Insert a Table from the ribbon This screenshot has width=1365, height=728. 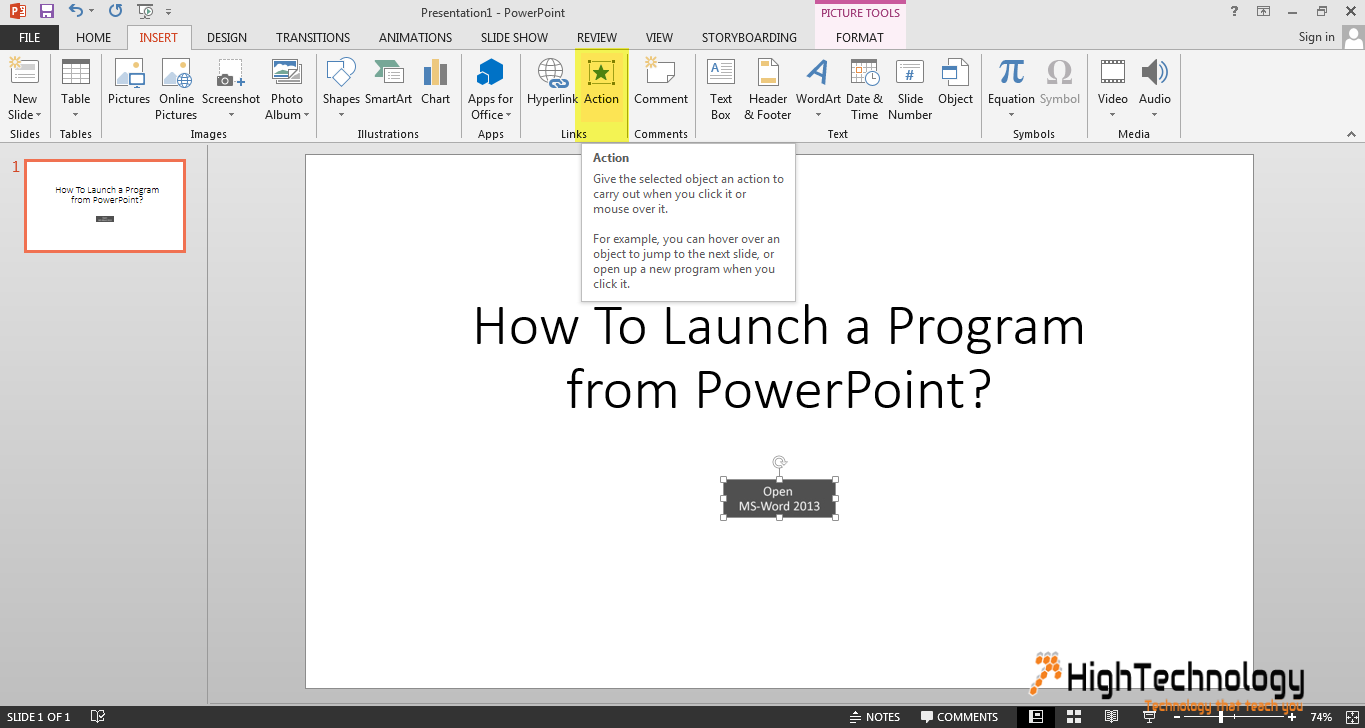coord(75,89)
